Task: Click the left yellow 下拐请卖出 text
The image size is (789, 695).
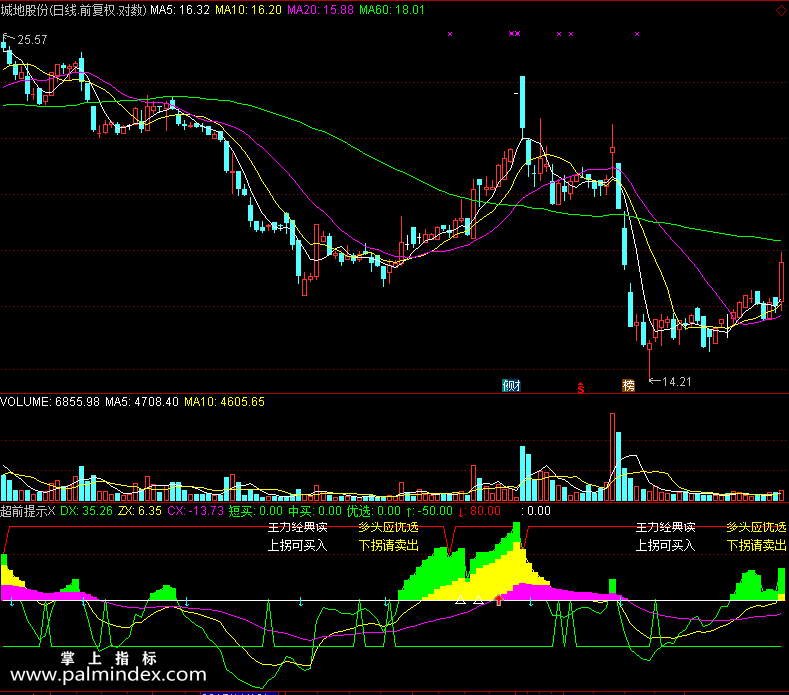Action: (388, 546)
